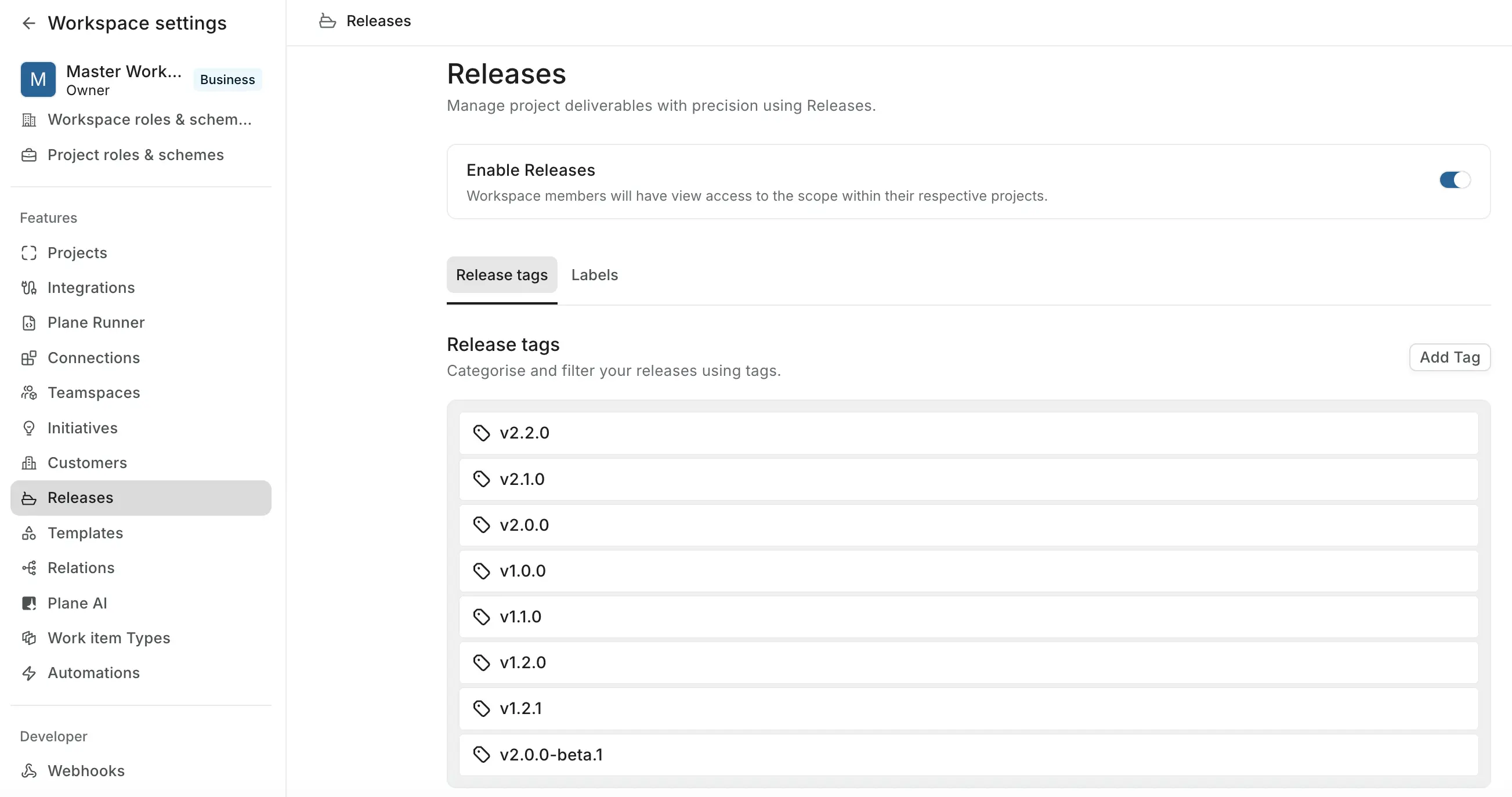Click the tag icon for v2.1.0
This screenshot has width=1512, height=797.
482,480
